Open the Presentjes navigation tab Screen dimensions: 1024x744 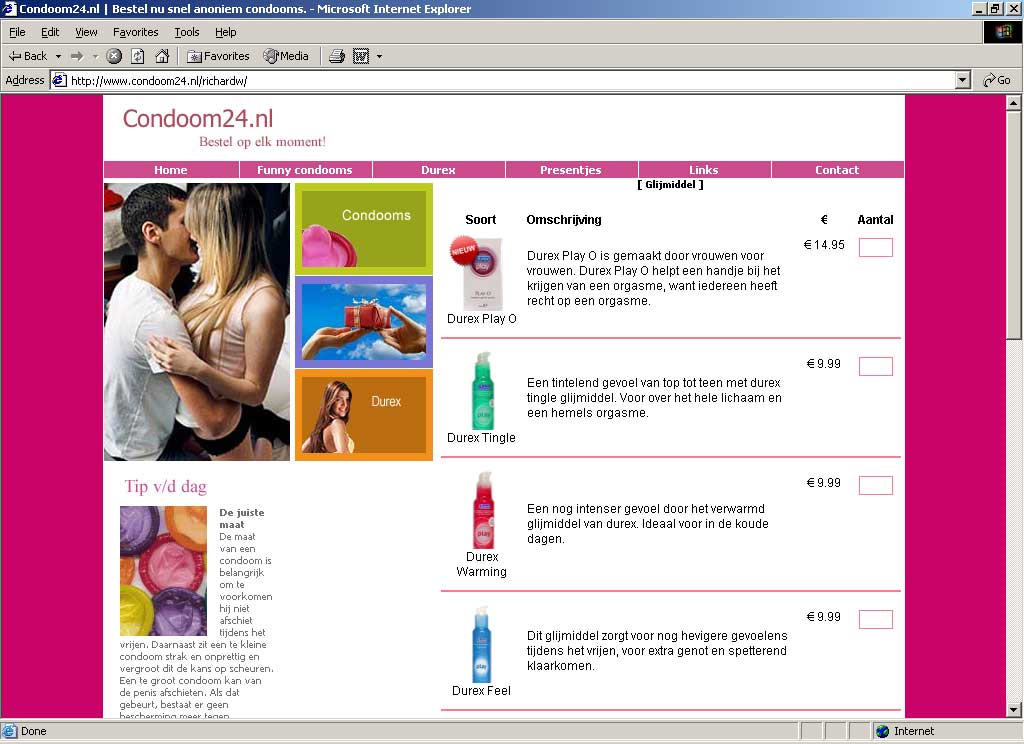point(571,170)
